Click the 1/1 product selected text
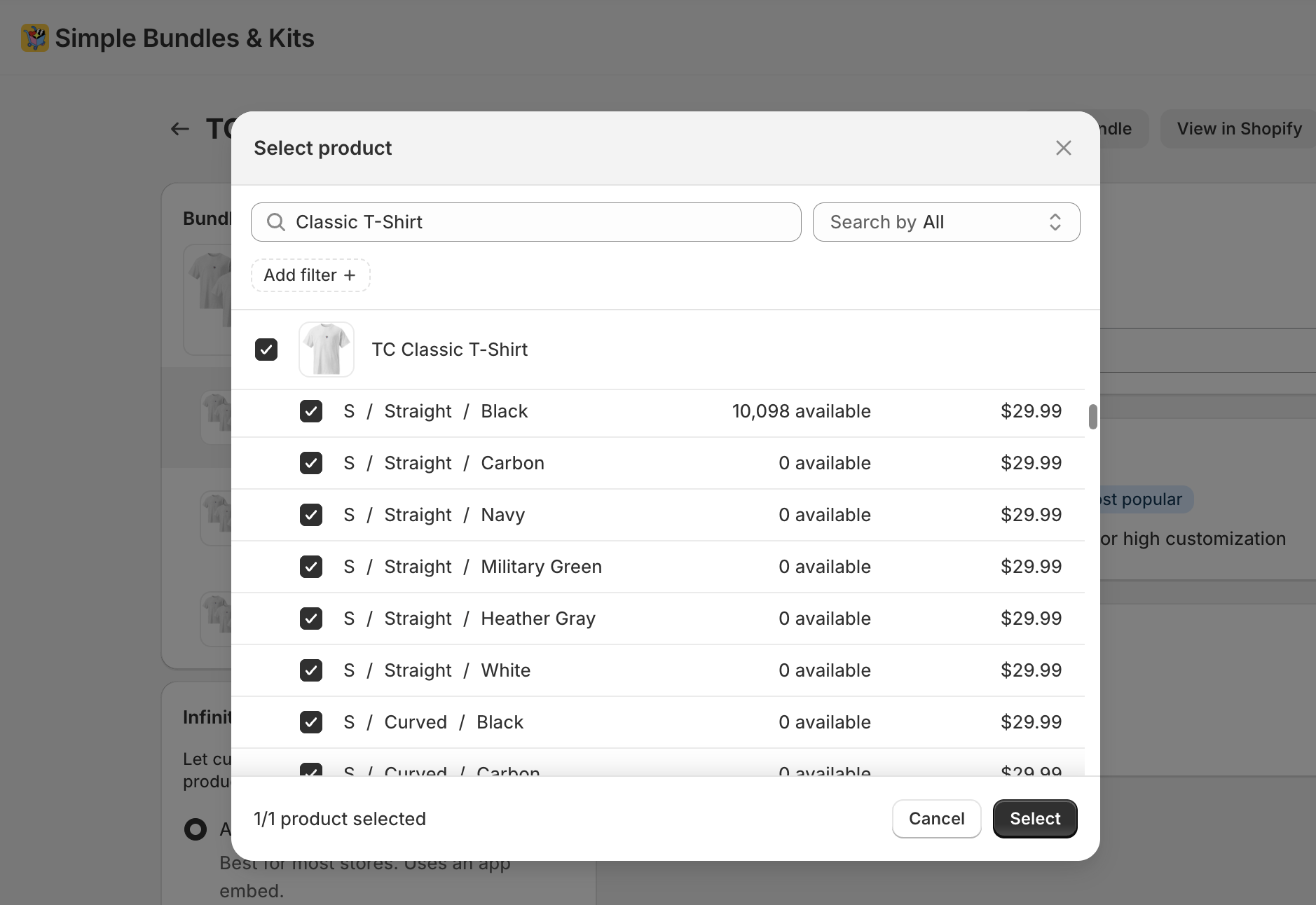Viewport: 1316px width, 905px height. click(339, 819)
